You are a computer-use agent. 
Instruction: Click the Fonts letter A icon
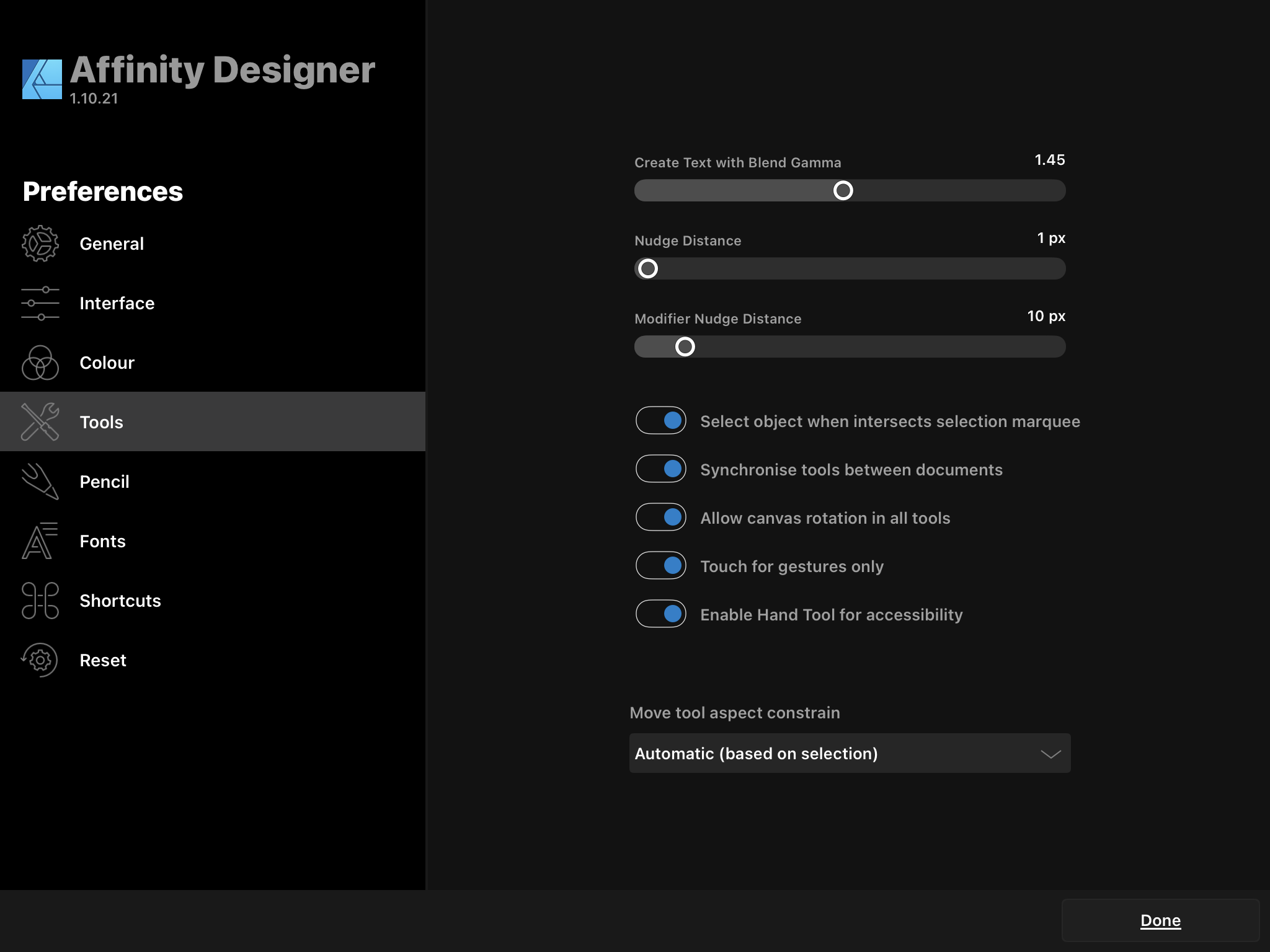coord(40,541)
